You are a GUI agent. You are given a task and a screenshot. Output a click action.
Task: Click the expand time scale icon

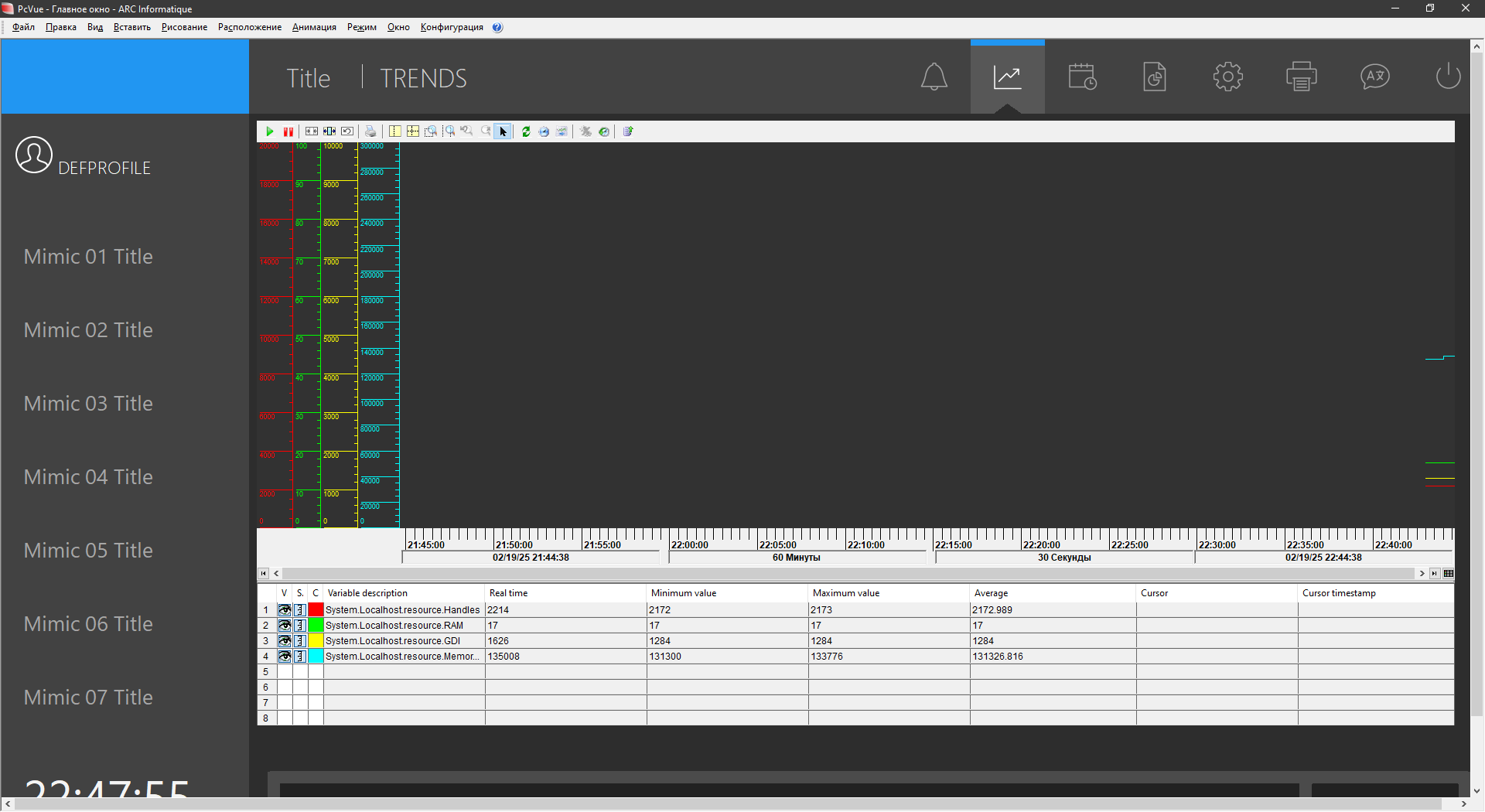329,131
